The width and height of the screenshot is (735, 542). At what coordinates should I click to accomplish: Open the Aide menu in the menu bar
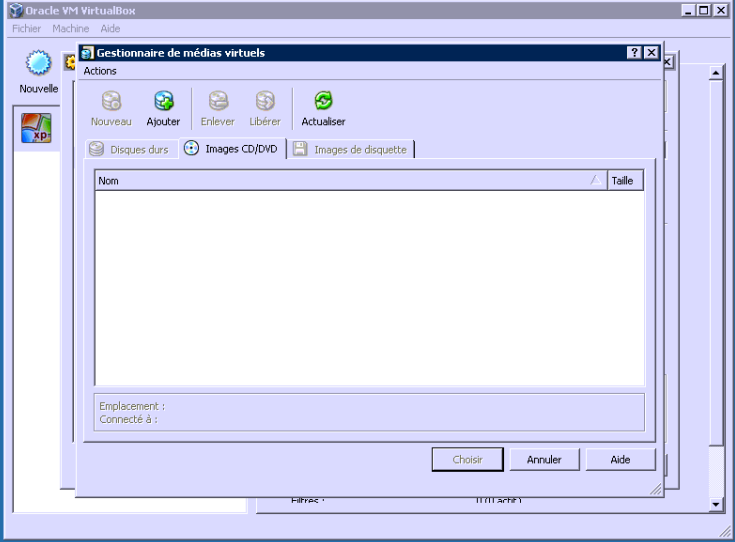[x=110, y=28]
